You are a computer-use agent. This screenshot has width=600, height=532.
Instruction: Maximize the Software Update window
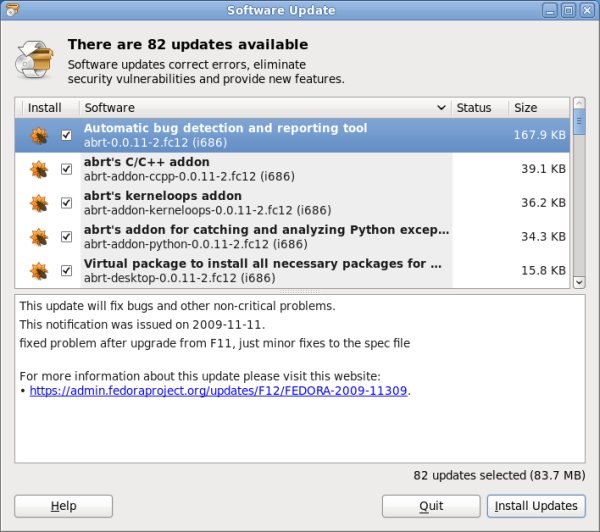tap(568, 10)
